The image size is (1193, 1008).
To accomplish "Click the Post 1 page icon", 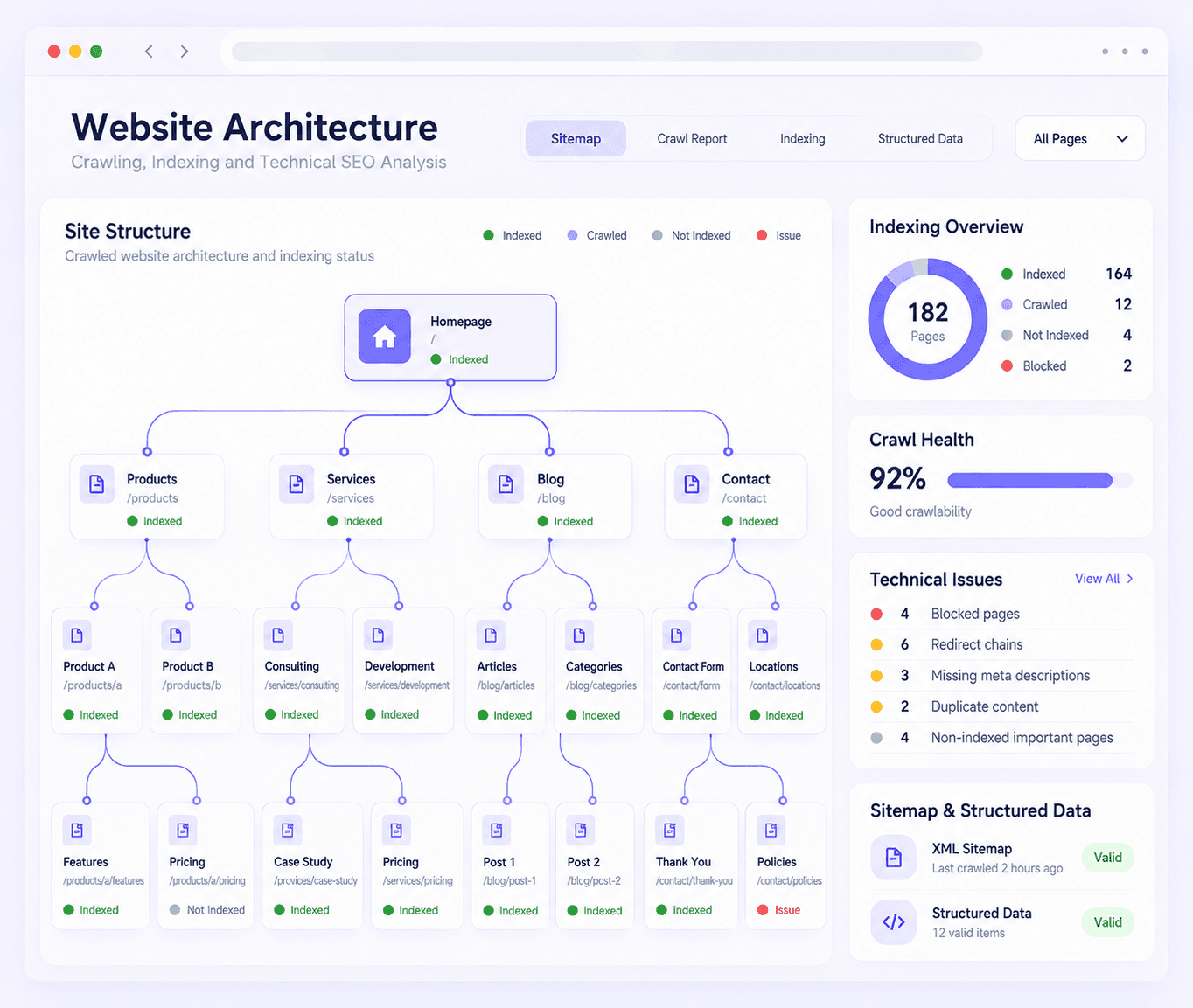I will [497, 830].
